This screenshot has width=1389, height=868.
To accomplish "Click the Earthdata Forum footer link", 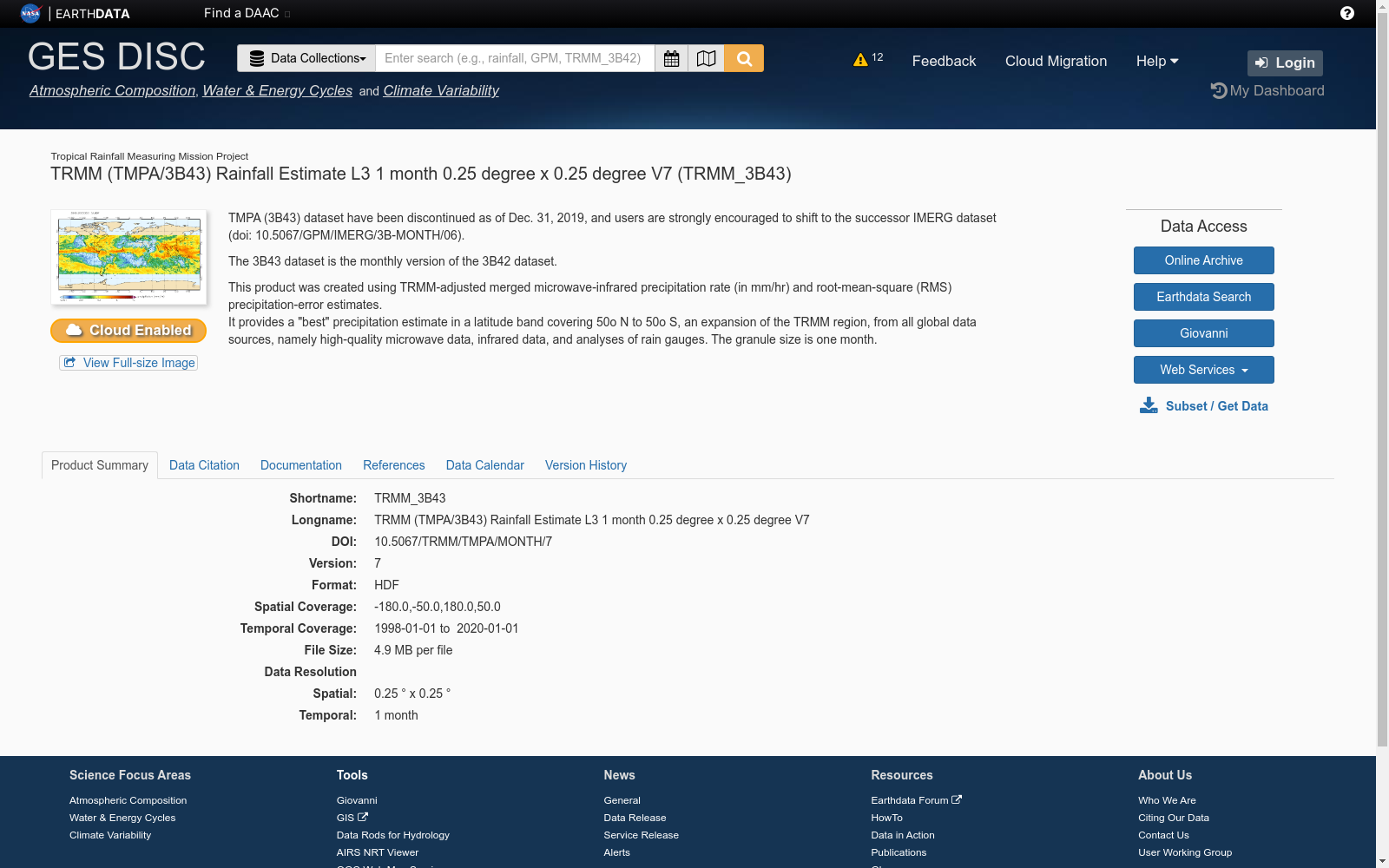I will [910, 800].
